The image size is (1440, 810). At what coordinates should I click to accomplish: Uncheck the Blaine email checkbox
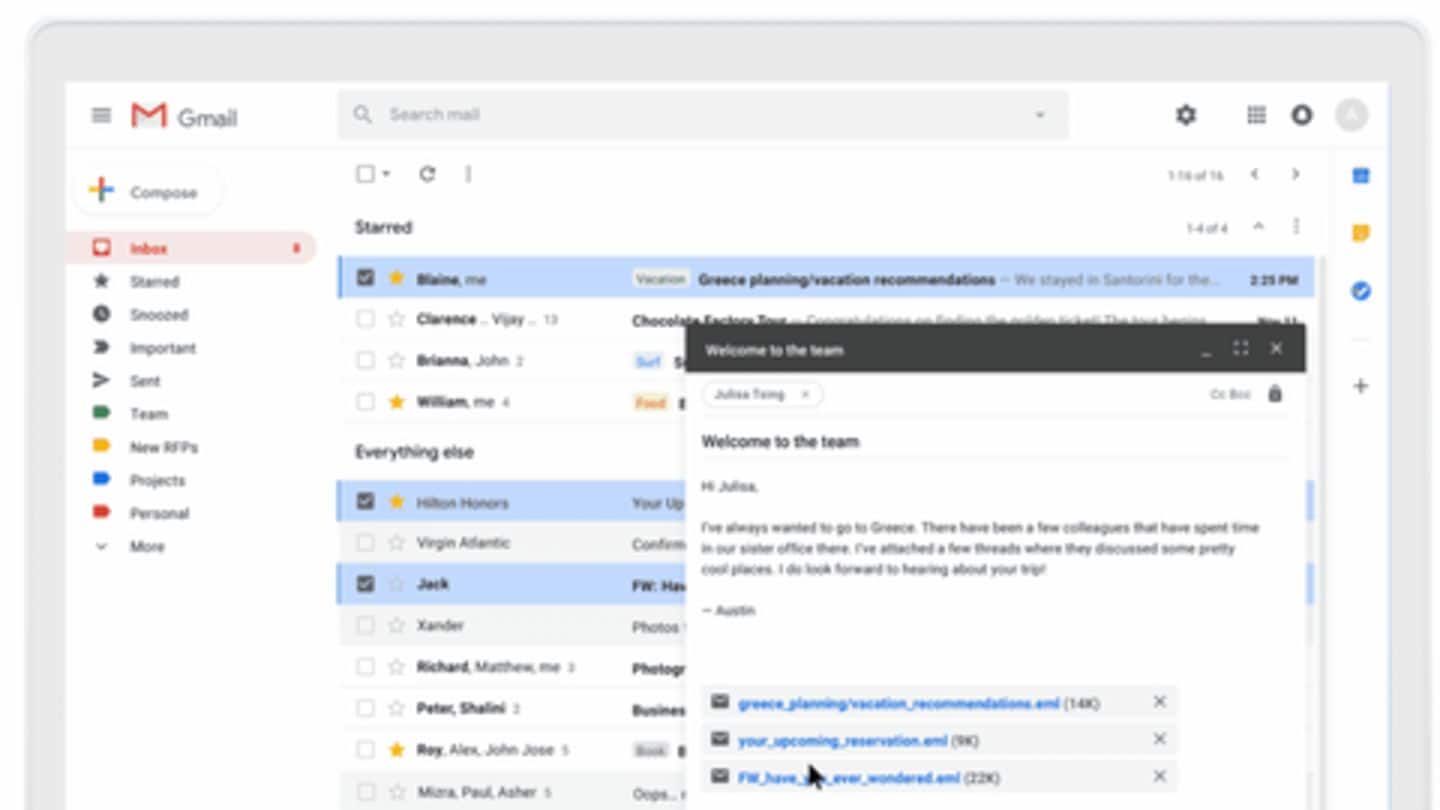pyautogui.click(x=365, y=278)
